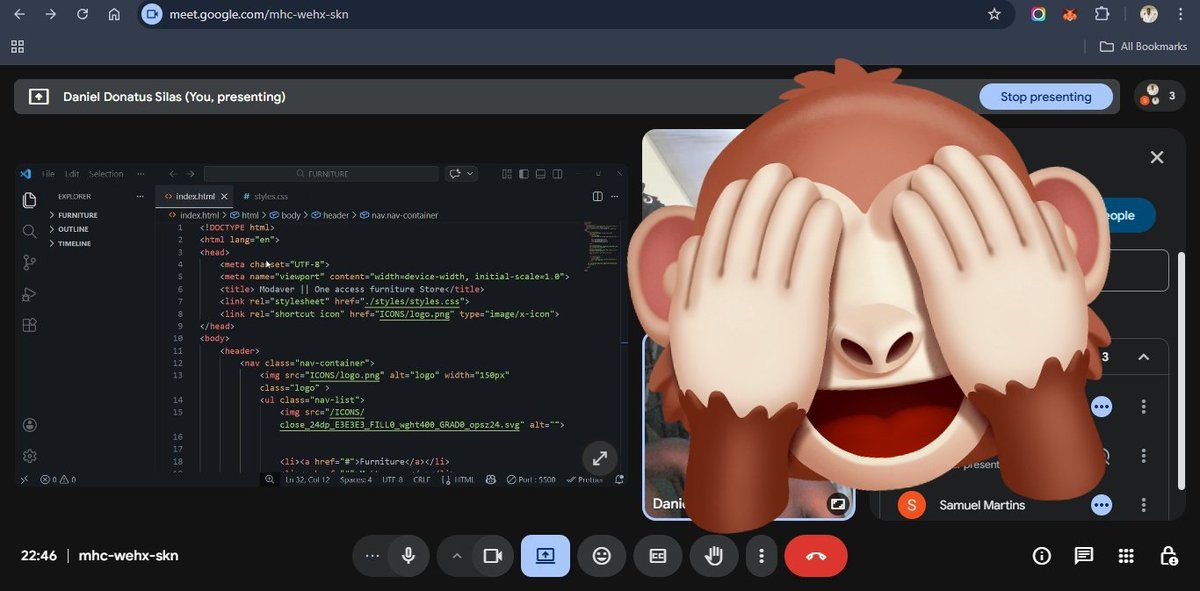
Task: End the call with the red hang-up button
Action: tap(815, 555)
